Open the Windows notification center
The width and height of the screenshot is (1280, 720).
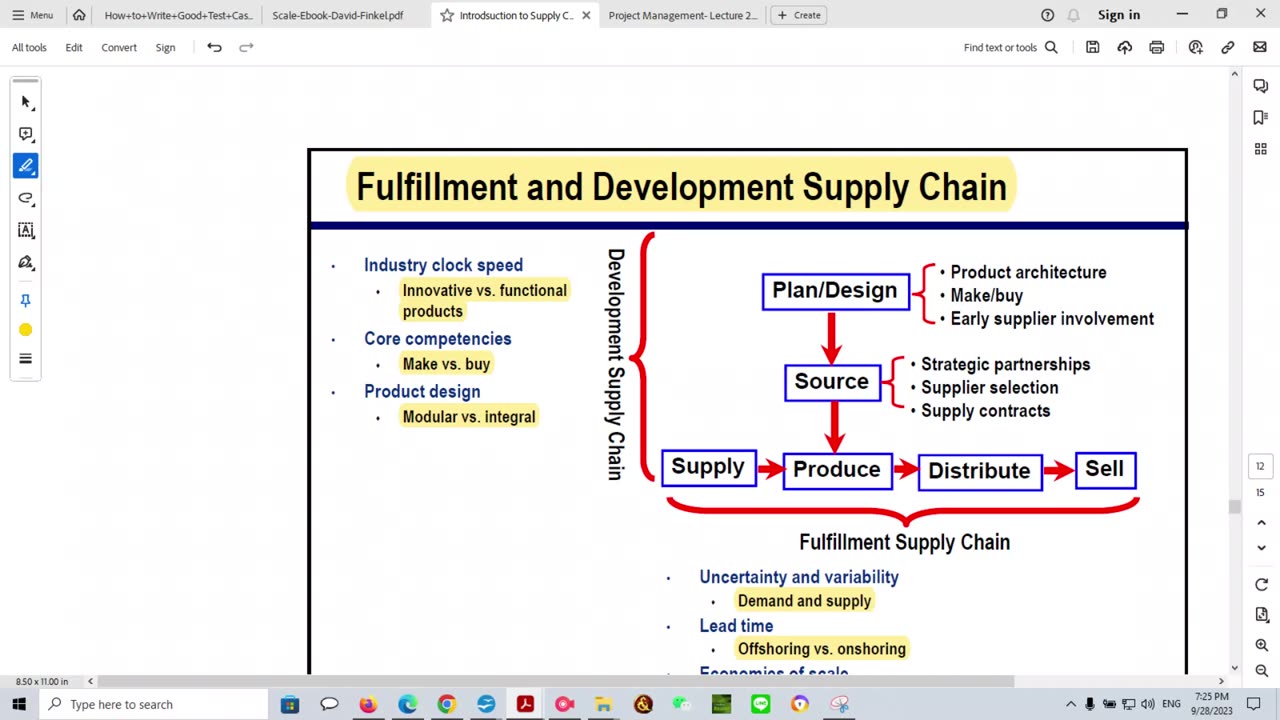click(x=1254, y=704)
